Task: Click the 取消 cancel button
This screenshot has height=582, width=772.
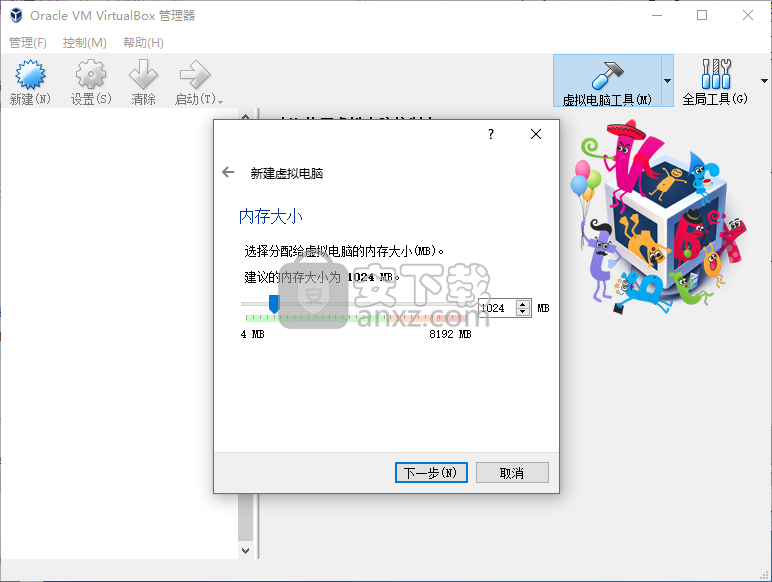Action: pyautogui.click(x=512, y=473)
